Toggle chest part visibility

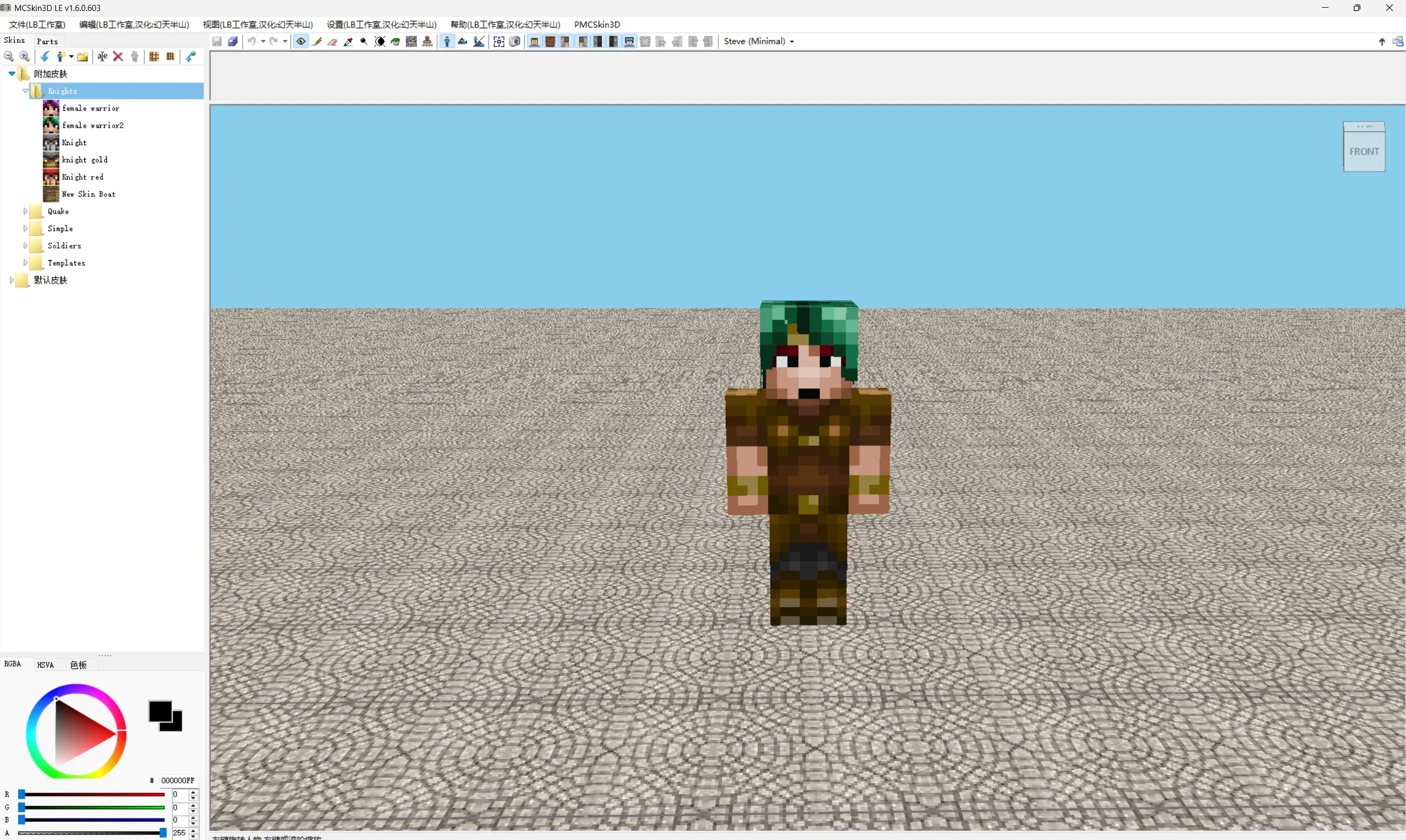coord(550,41)
